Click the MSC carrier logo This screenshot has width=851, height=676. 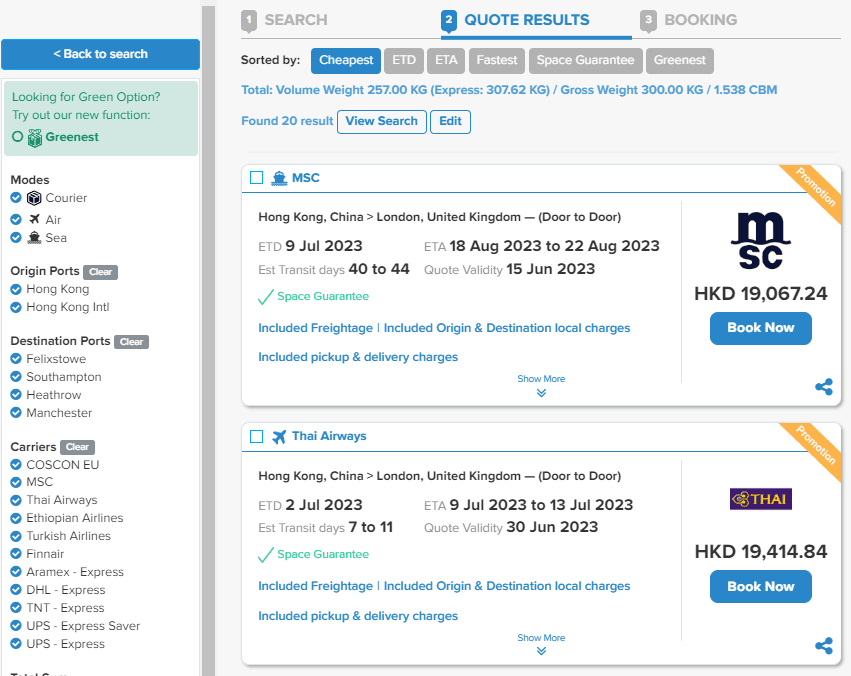pyautogui.click(x=760, y=240)
